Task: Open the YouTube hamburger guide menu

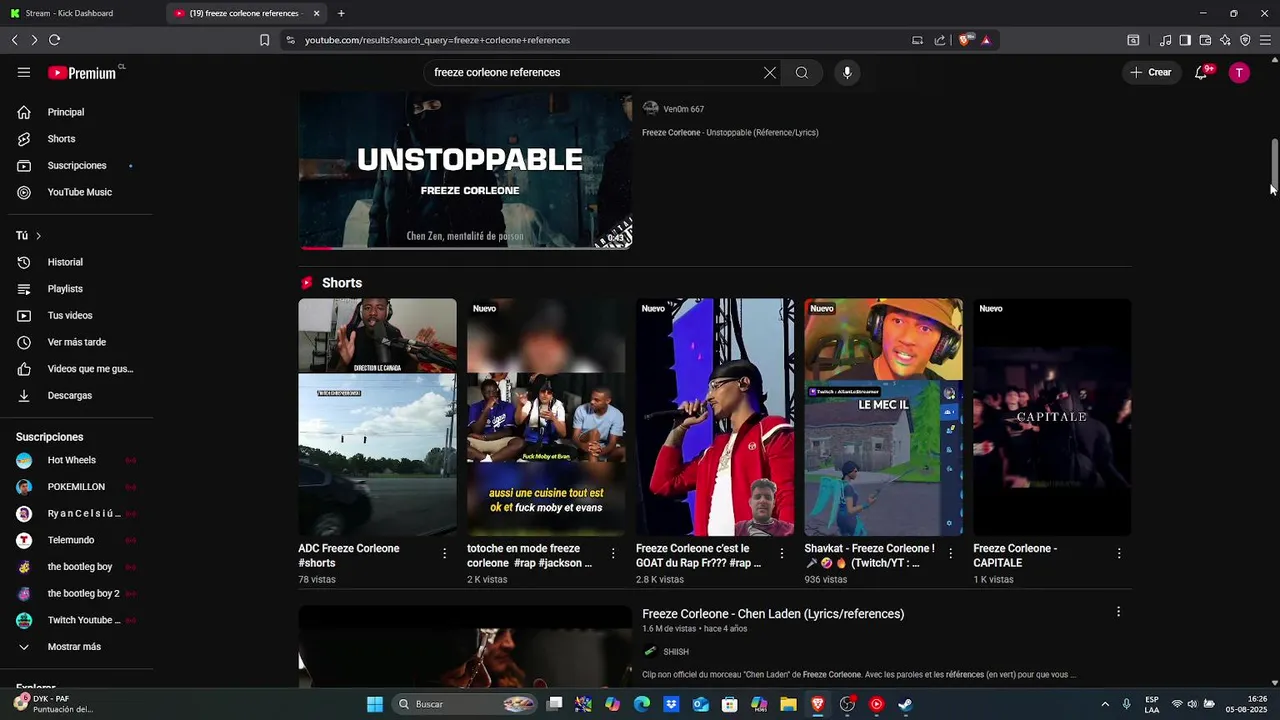Action: pyautogui.click(x=24, y=72)
